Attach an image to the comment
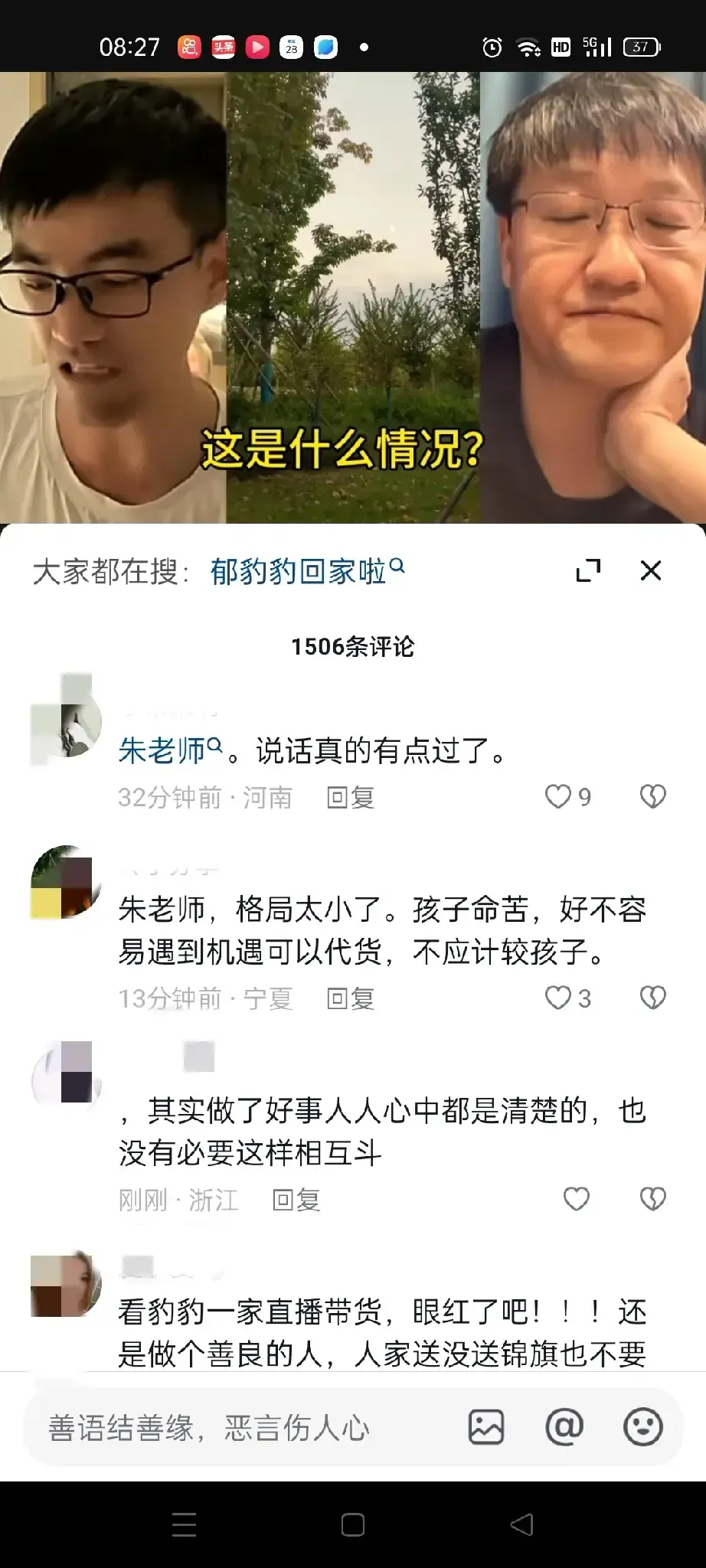The height and width of the screenshot is (1568, 706). click(x=486, y=1427)
